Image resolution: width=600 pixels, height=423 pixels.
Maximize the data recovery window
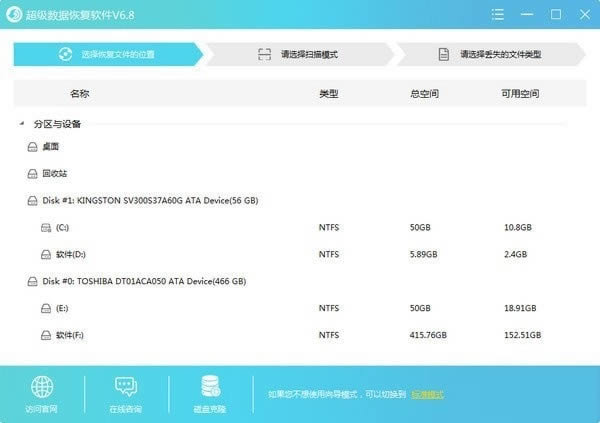tap(556, 15)
